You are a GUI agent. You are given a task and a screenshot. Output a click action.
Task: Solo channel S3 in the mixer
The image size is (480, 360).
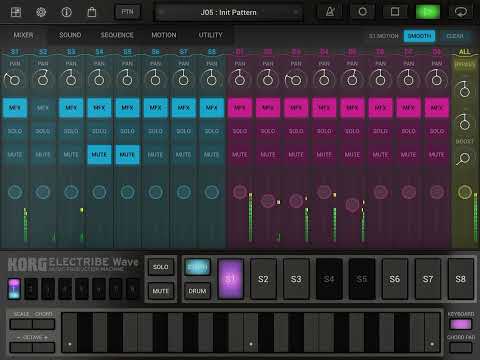click(x=71, y=131)
